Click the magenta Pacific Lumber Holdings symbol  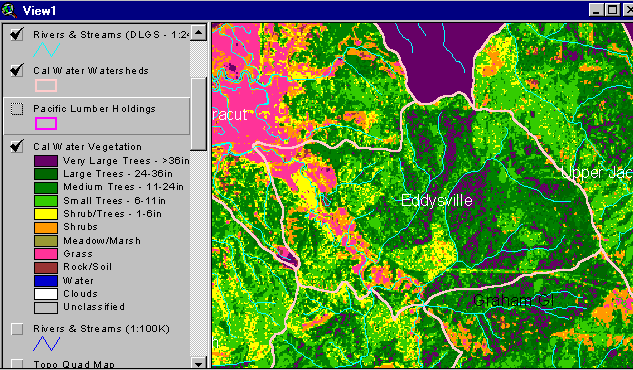(46, 123)
